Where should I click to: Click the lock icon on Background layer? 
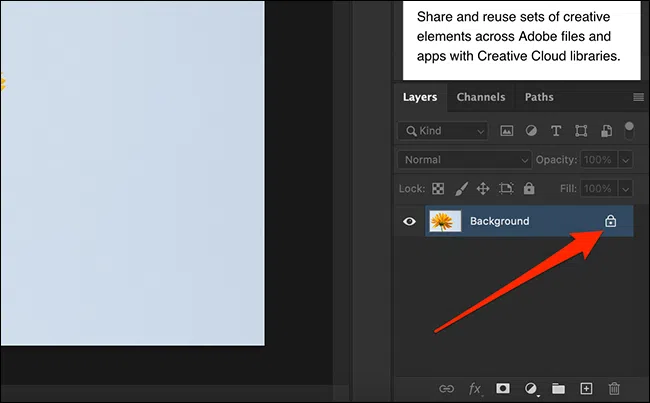point(610,221)
